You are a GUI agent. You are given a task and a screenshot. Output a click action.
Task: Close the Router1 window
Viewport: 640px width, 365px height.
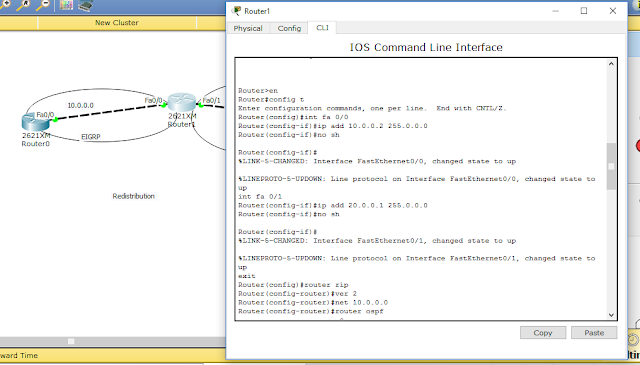pos(613,11)
